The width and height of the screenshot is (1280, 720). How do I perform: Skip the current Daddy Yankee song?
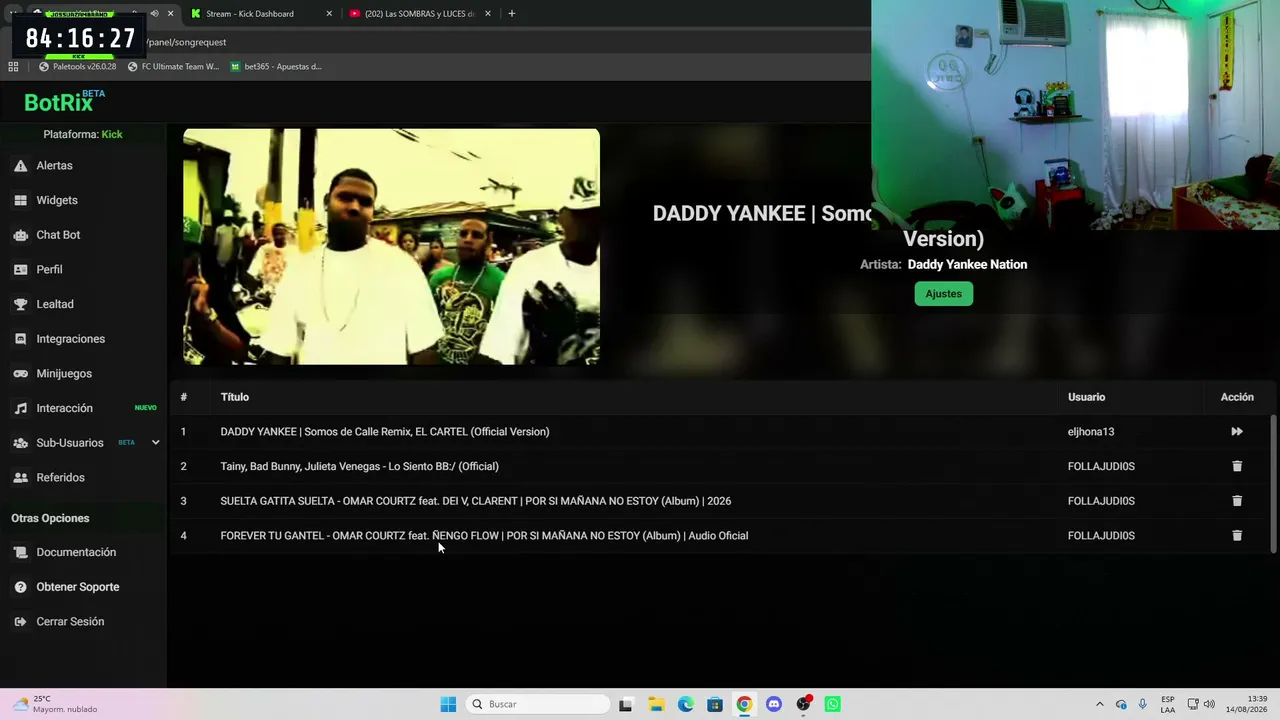click(x=1237, y=432)
